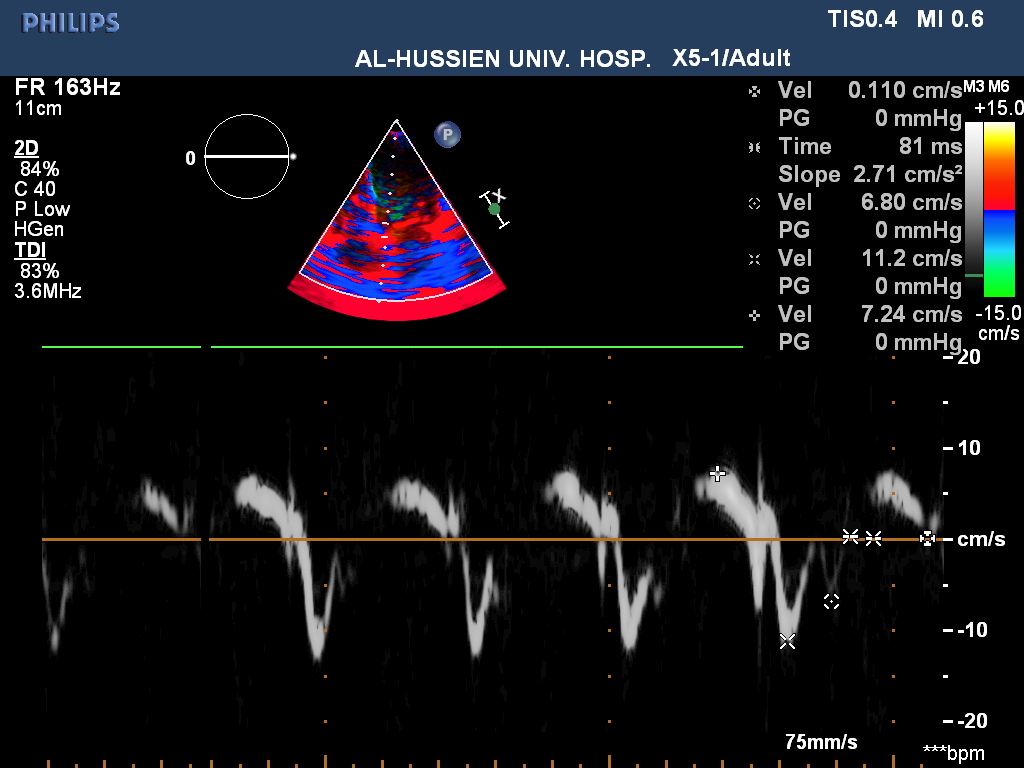Click the dotted-circle icon beside Vel 6.80 cm/s
Screen dimensions: 1024x768
coord(754,203)
